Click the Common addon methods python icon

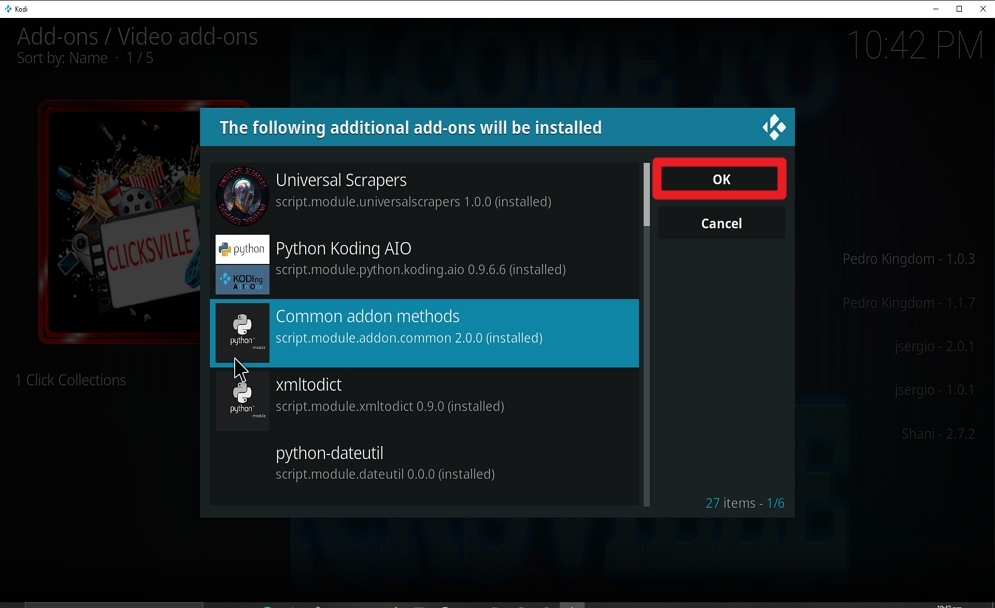coord(242,333)
